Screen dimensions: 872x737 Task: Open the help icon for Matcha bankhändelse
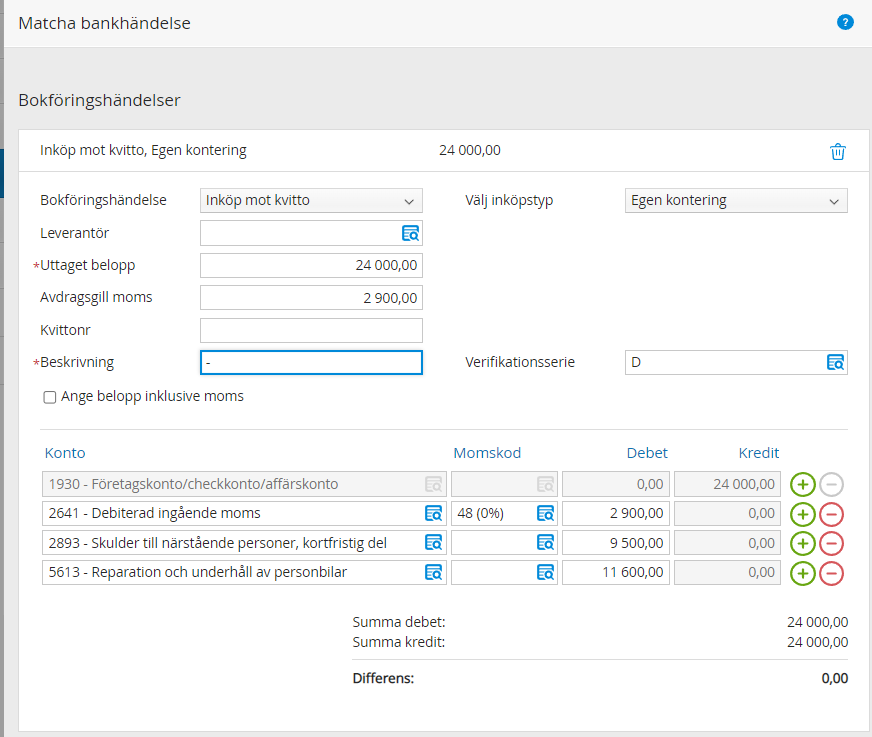coord(845,23)
